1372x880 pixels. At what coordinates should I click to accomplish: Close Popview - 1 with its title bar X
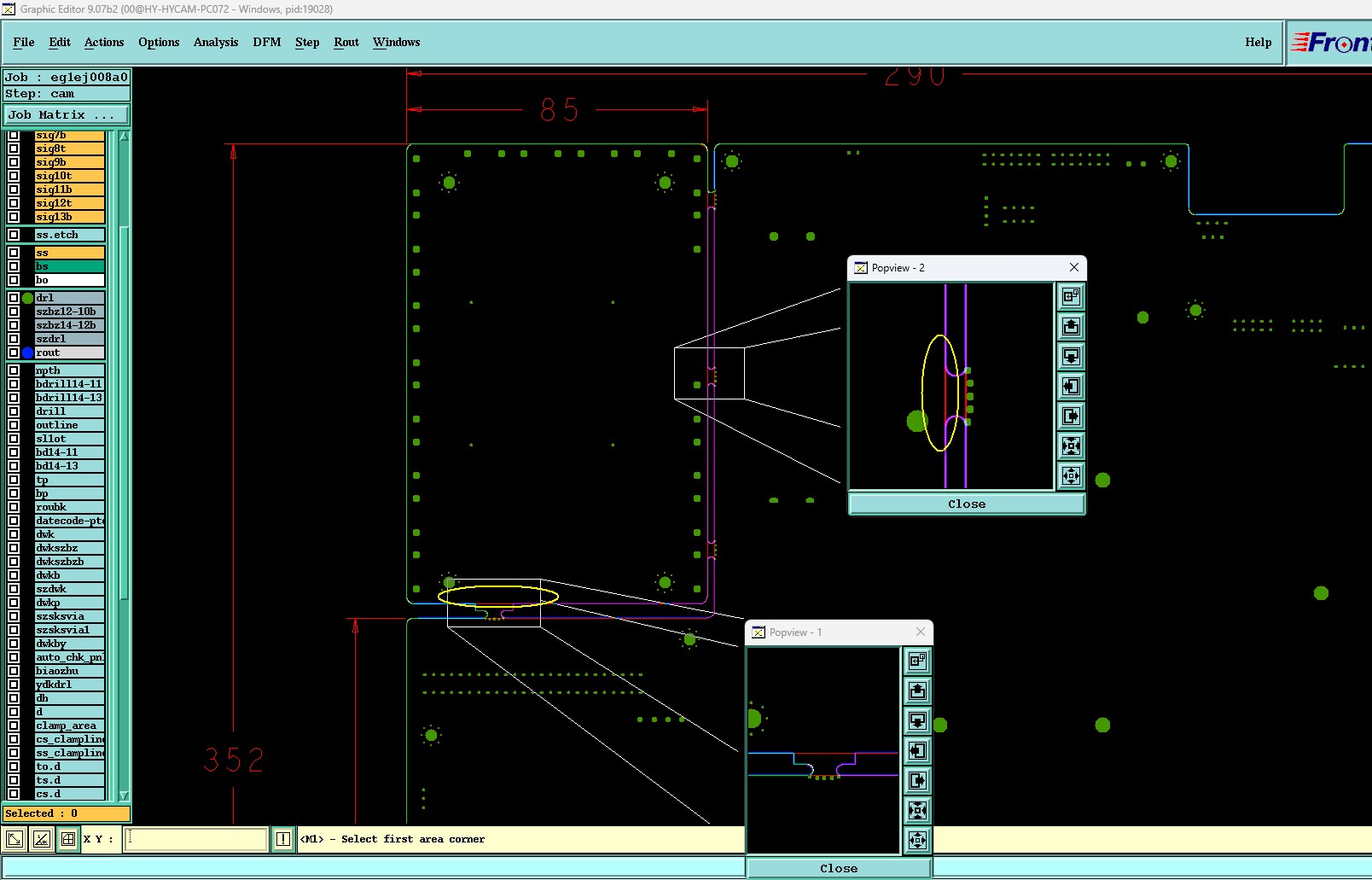coord(921,632)
